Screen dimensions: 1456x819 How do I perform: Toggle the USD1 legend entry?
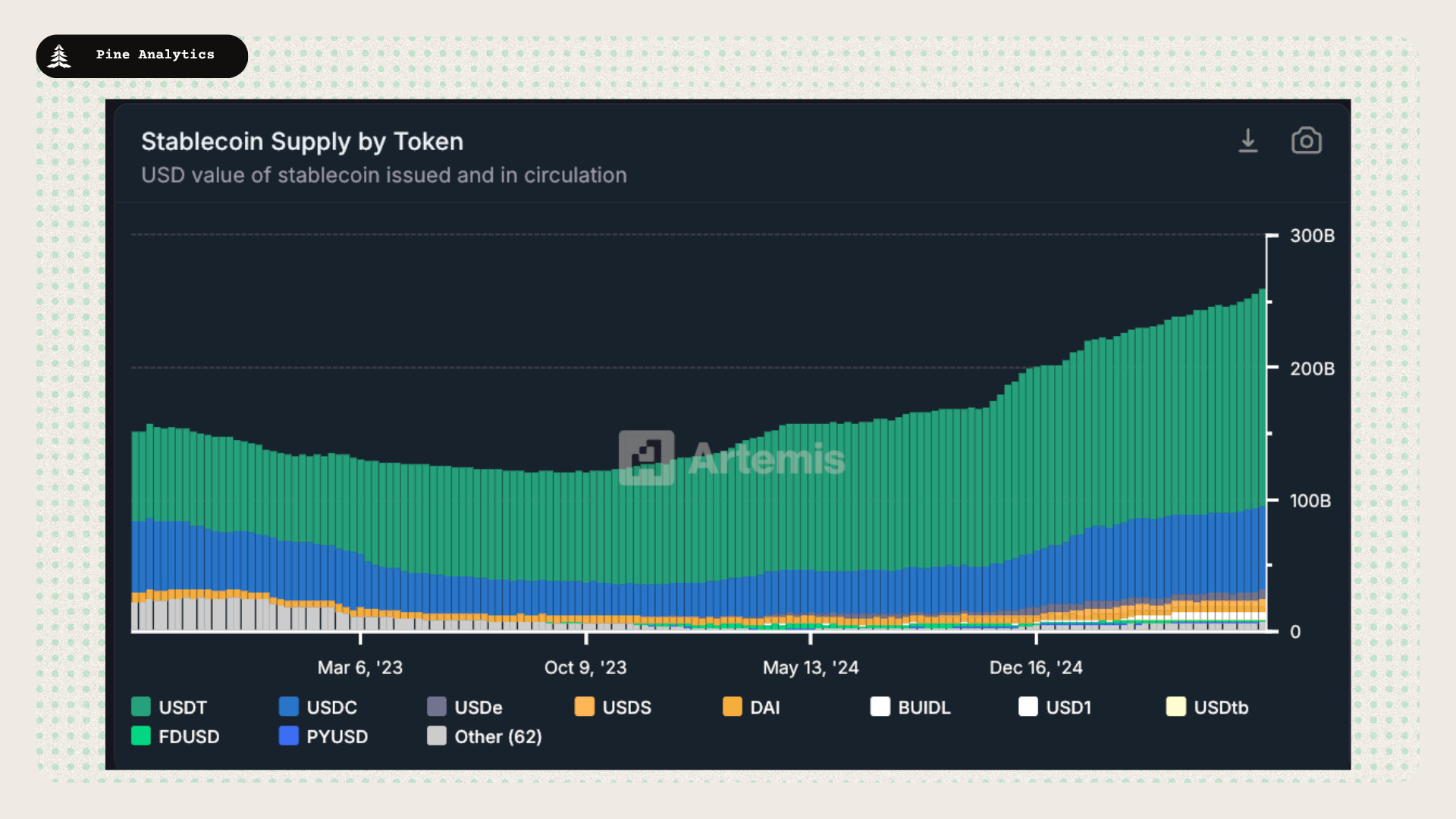coord(1068,708)
